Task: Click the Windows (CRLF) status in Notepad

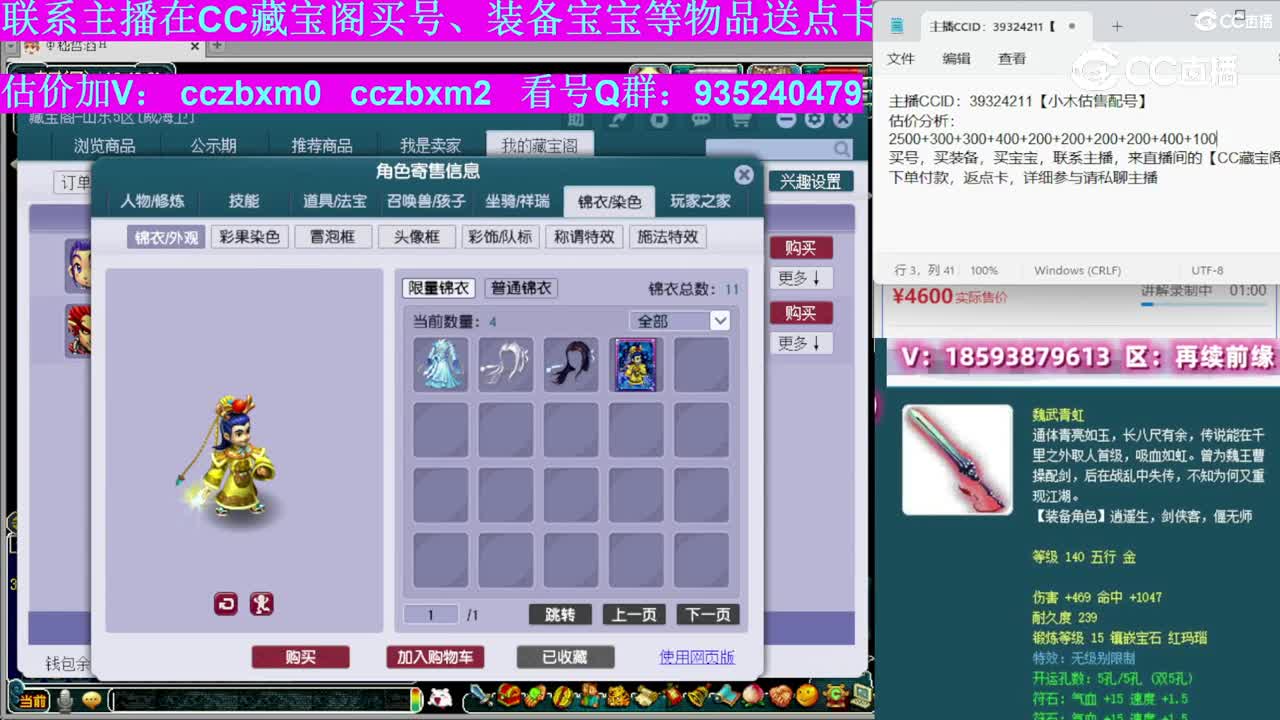Action: [x=1078, y=270]
